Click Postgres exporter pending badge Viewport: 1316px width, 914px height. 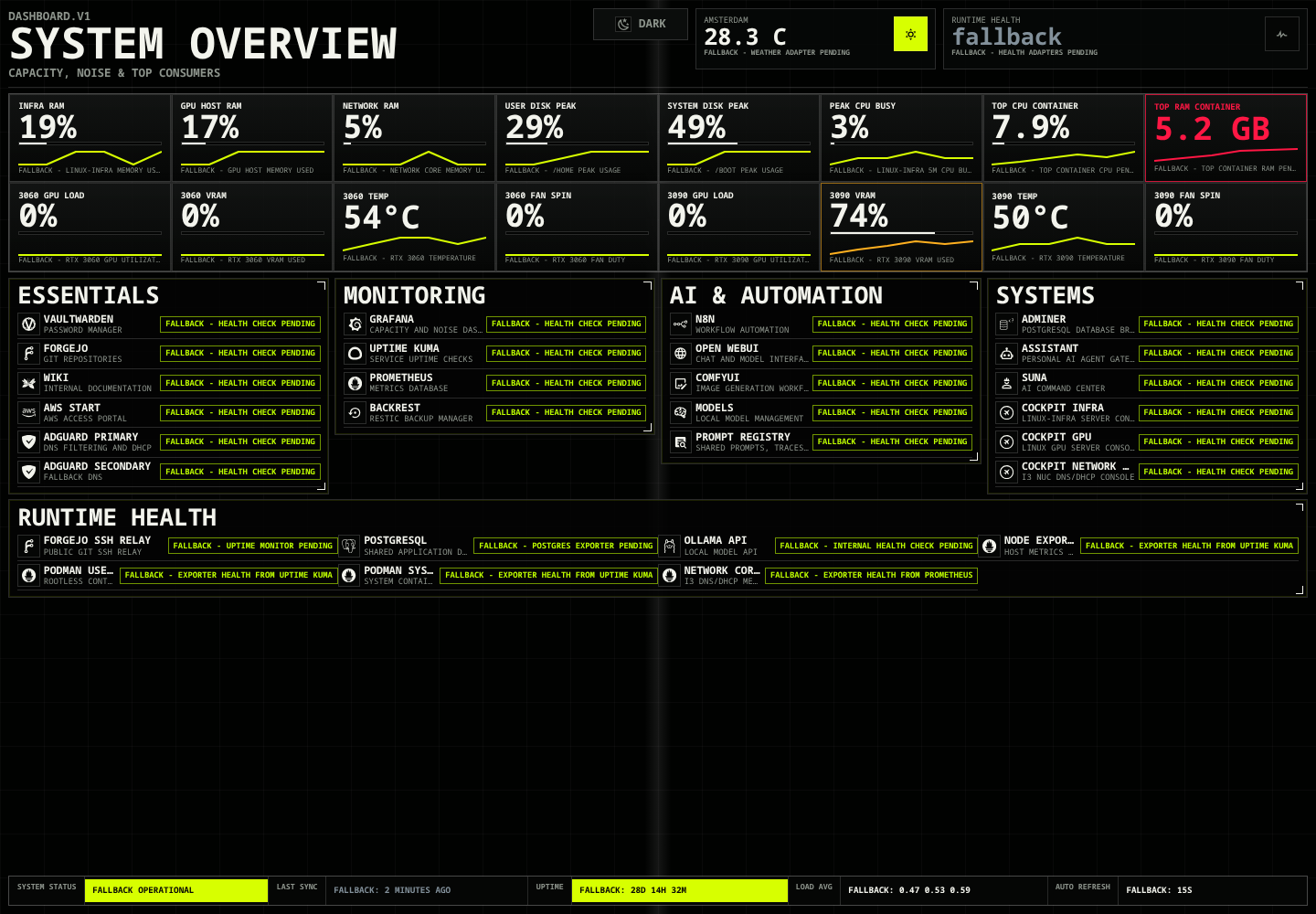click(566, 546)
